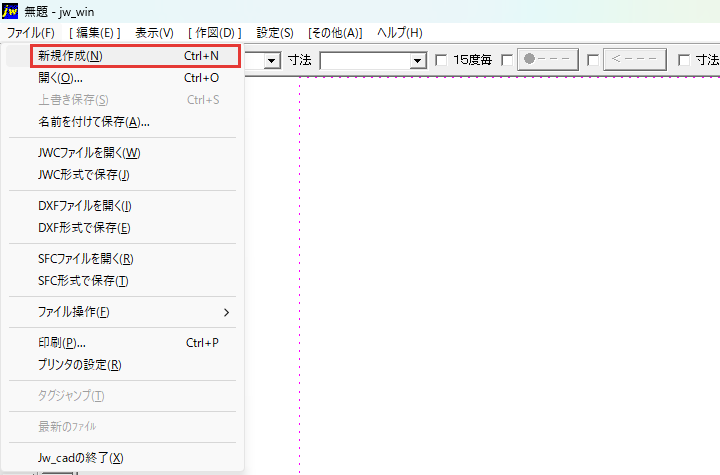720x475 pixels.
Task: Click the jw_win application icon in title bar
Action: (x=10, y=11)
